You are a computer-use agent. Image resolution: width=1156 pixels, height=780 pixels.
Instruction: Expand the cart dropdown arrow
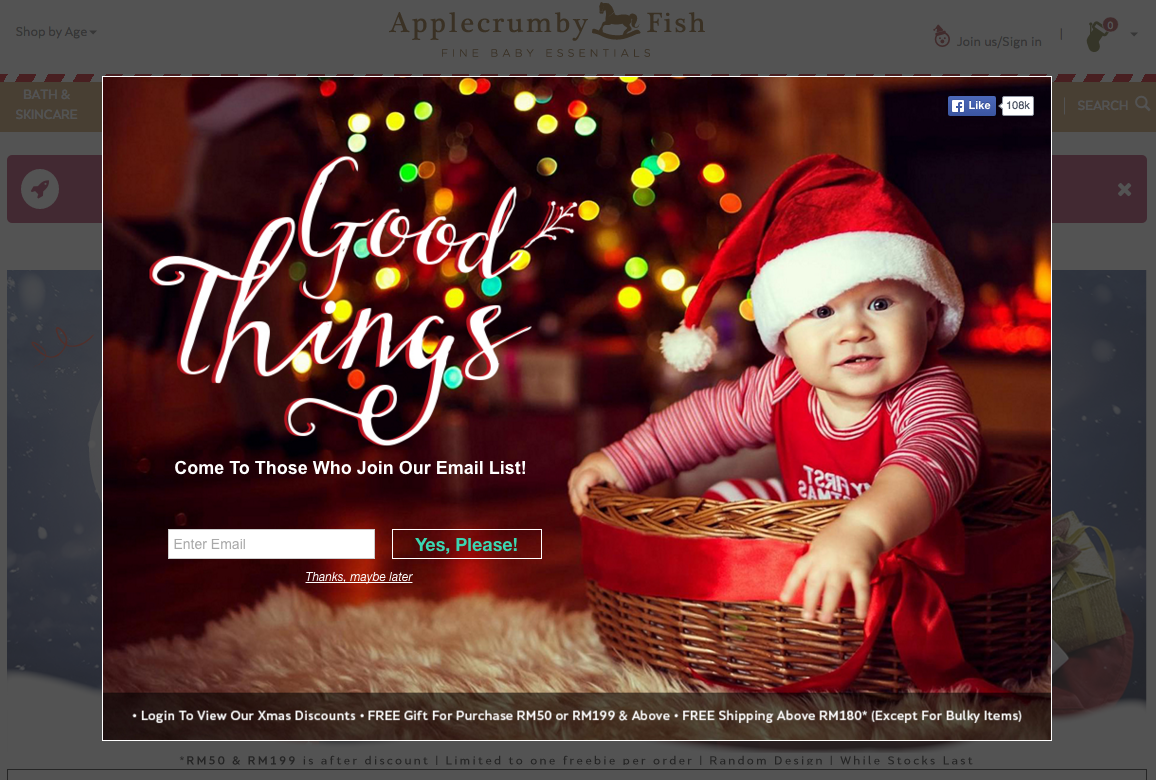pyautogui.click(x=1134, y=34)
